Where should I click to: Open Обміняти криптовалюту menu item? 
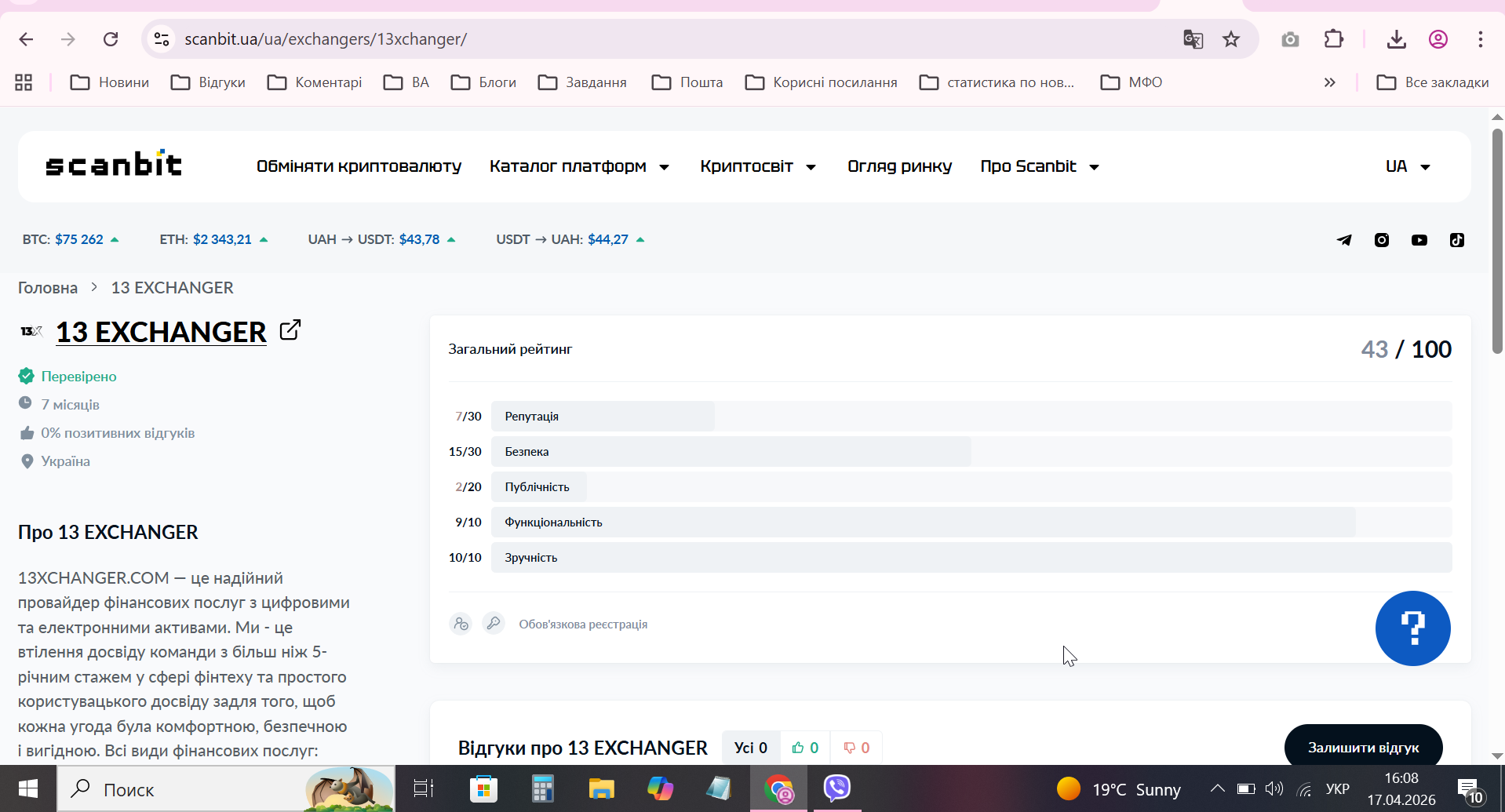(x=359, y=166)
